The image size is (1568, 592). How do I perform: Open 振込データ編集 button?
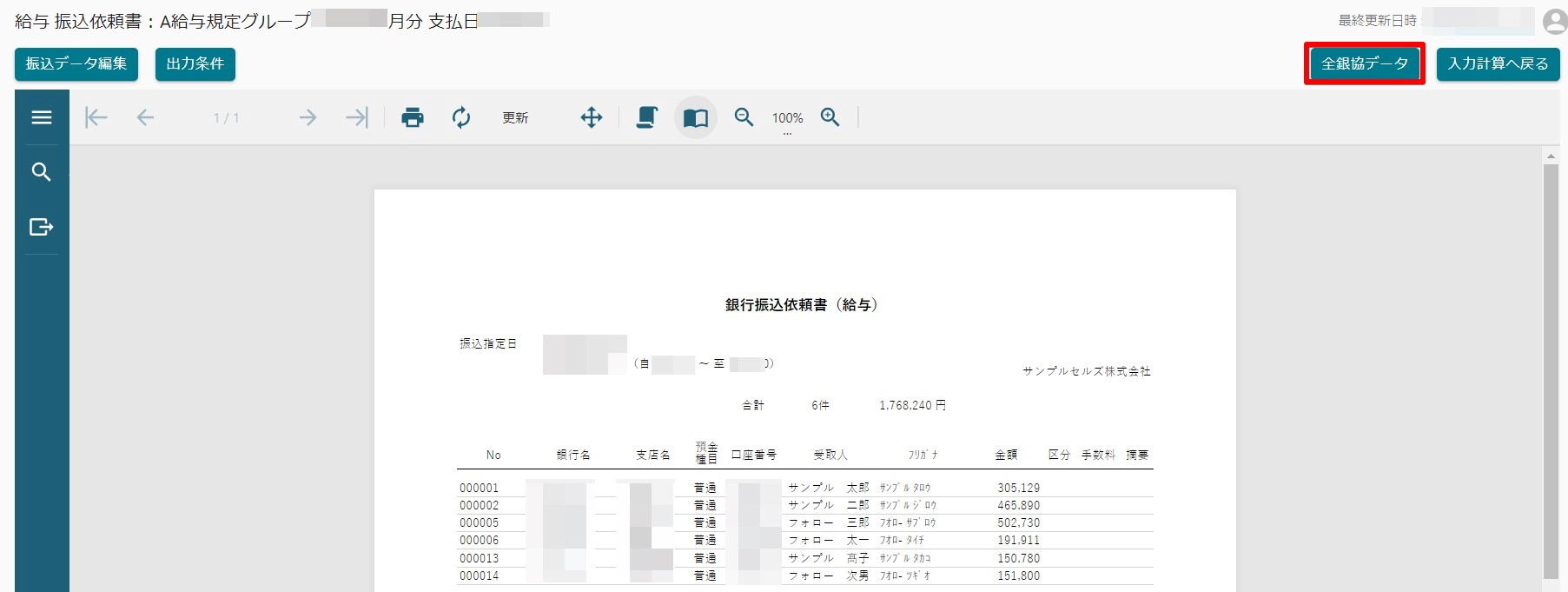pyautogui.click(x=76, y=64)
